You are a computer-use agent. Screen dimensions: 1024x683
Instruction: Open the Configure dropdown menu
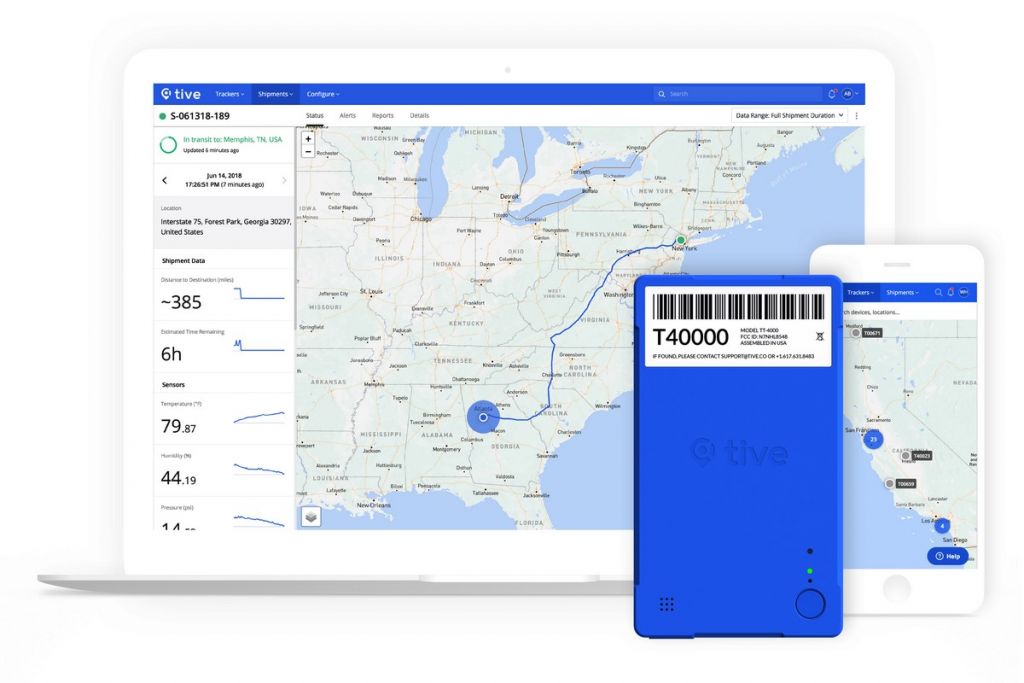click(322, 94)
